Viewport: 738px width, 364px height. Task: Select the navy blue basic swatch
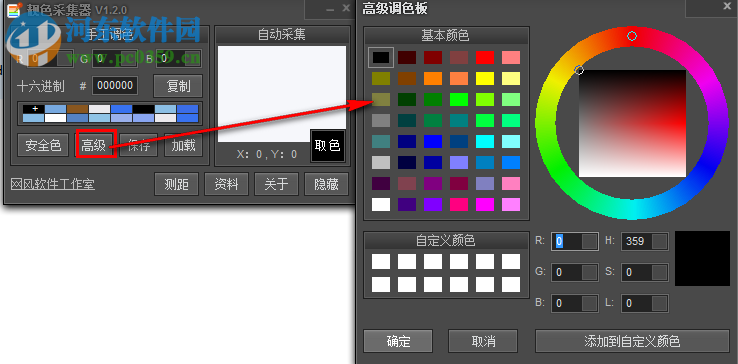tap(407, 141)
